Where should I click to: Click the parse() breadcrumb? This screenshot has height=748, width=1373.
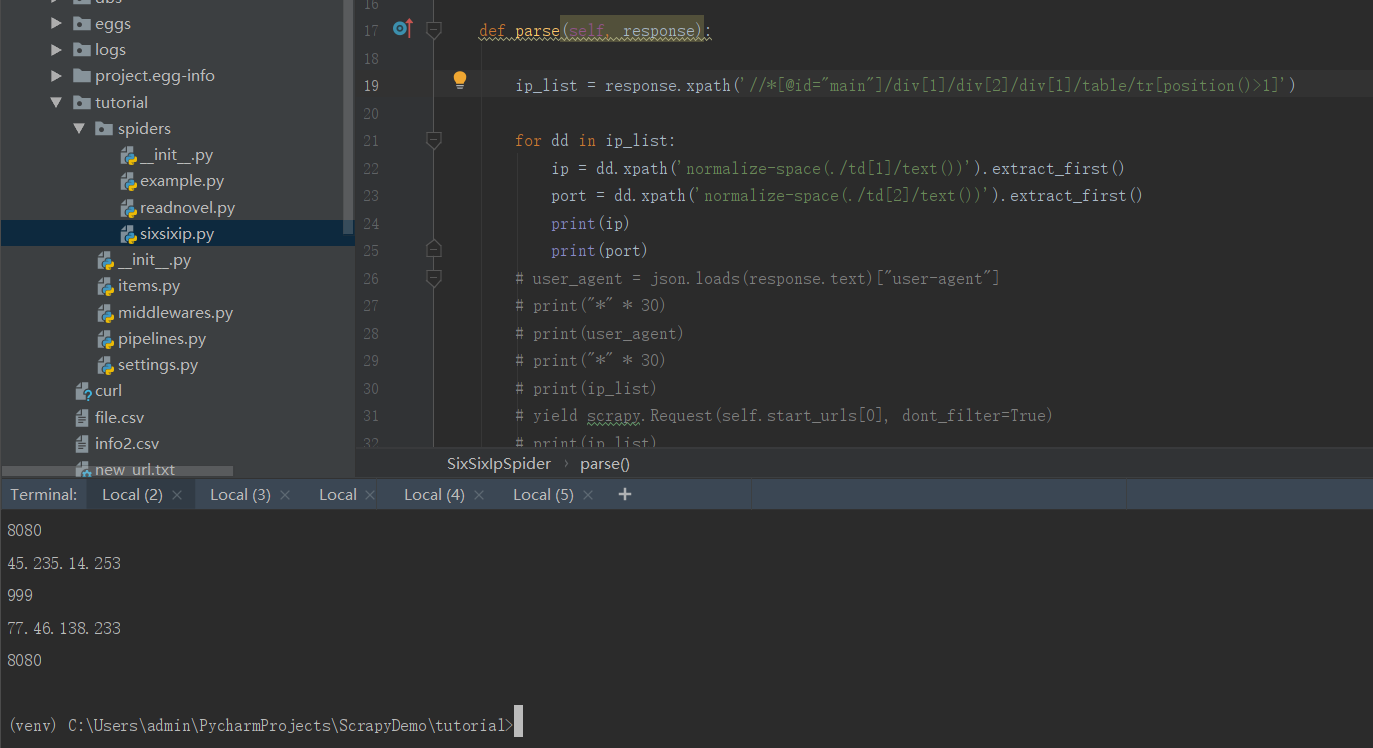pyautogui.click(x=605, y=464)
